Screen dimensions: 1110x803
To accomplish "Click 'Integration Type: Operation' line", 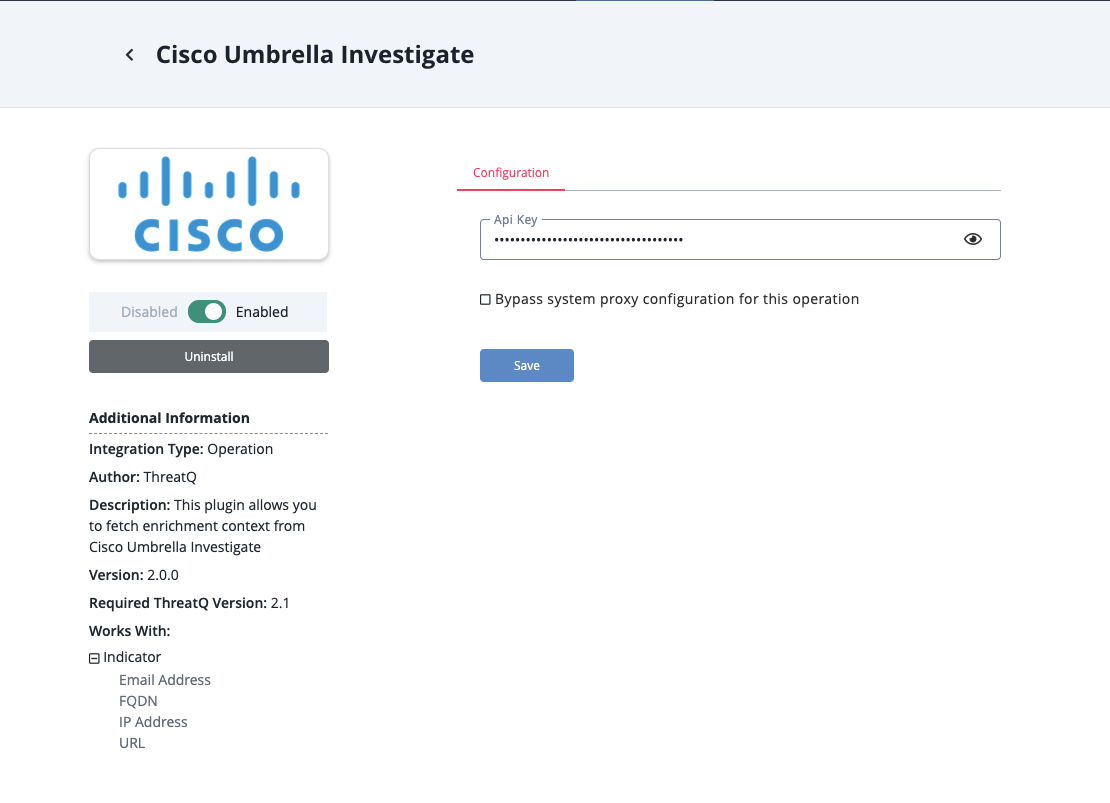I will [181, 449].
